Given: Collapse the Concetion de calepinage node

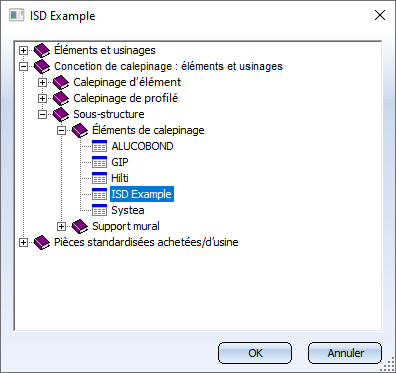Looking at the screenshot, I should pyautogui.click(x=23, y=66).
